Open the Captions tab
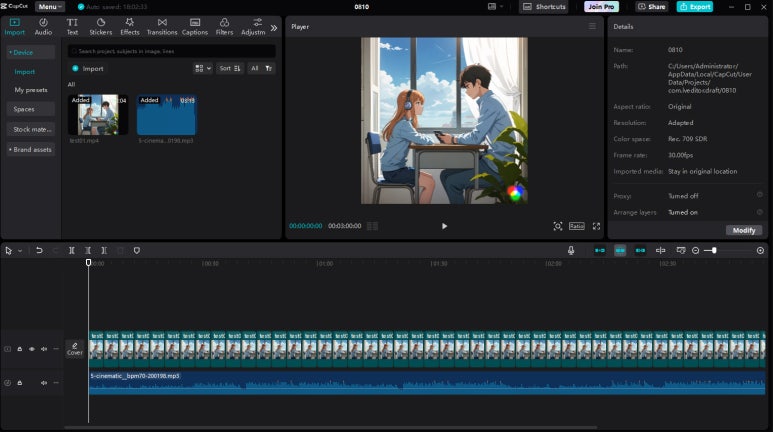 pos(195,27)
